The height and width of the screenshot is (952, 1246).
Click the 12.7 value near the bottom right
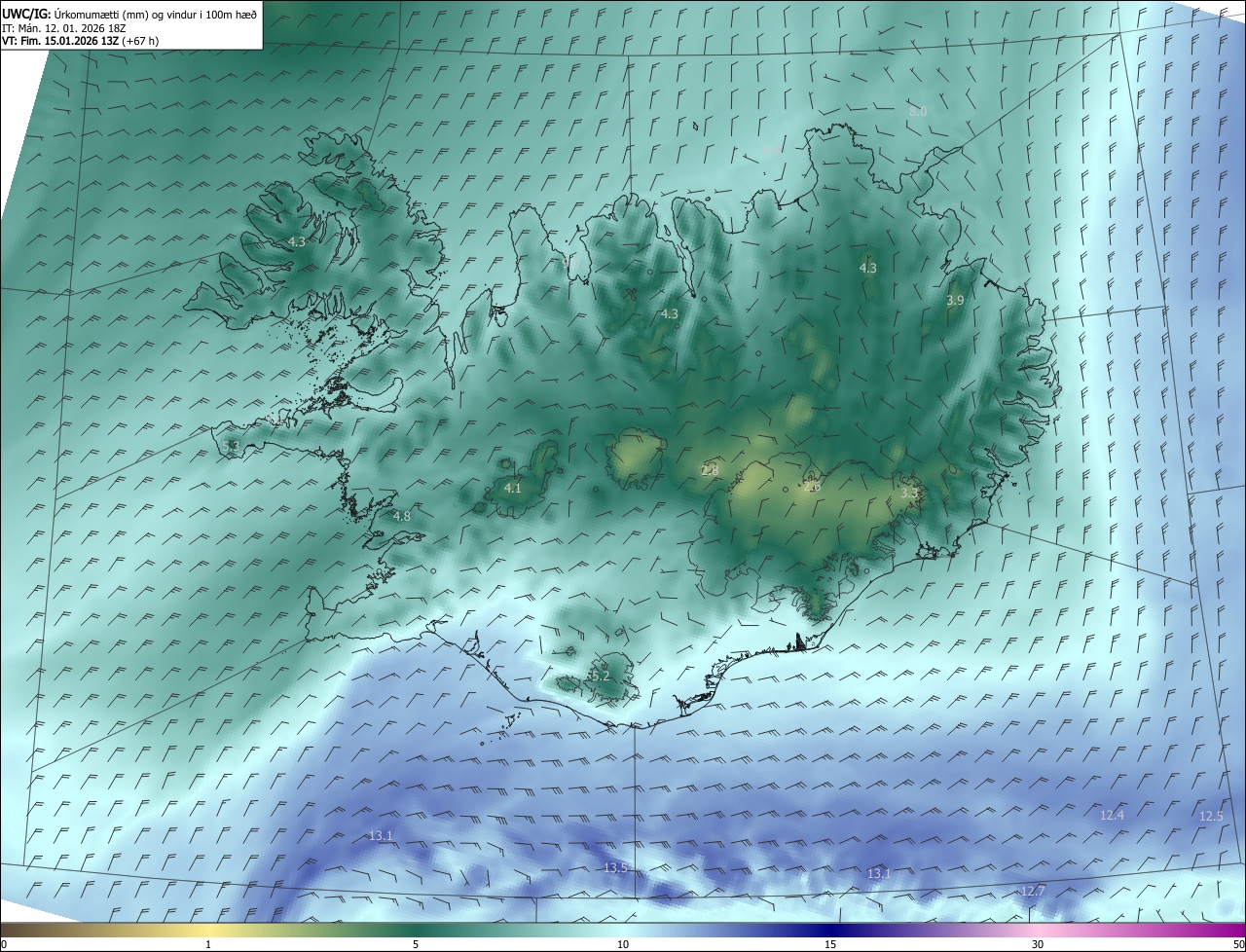(x=1033, y=891)
